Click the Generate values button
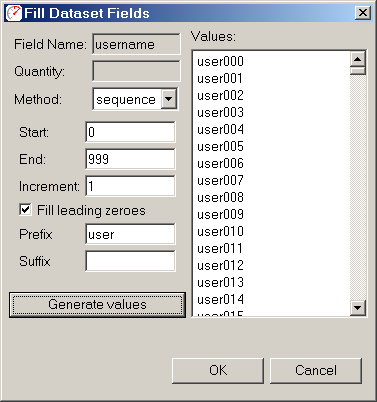 [97, 305]
